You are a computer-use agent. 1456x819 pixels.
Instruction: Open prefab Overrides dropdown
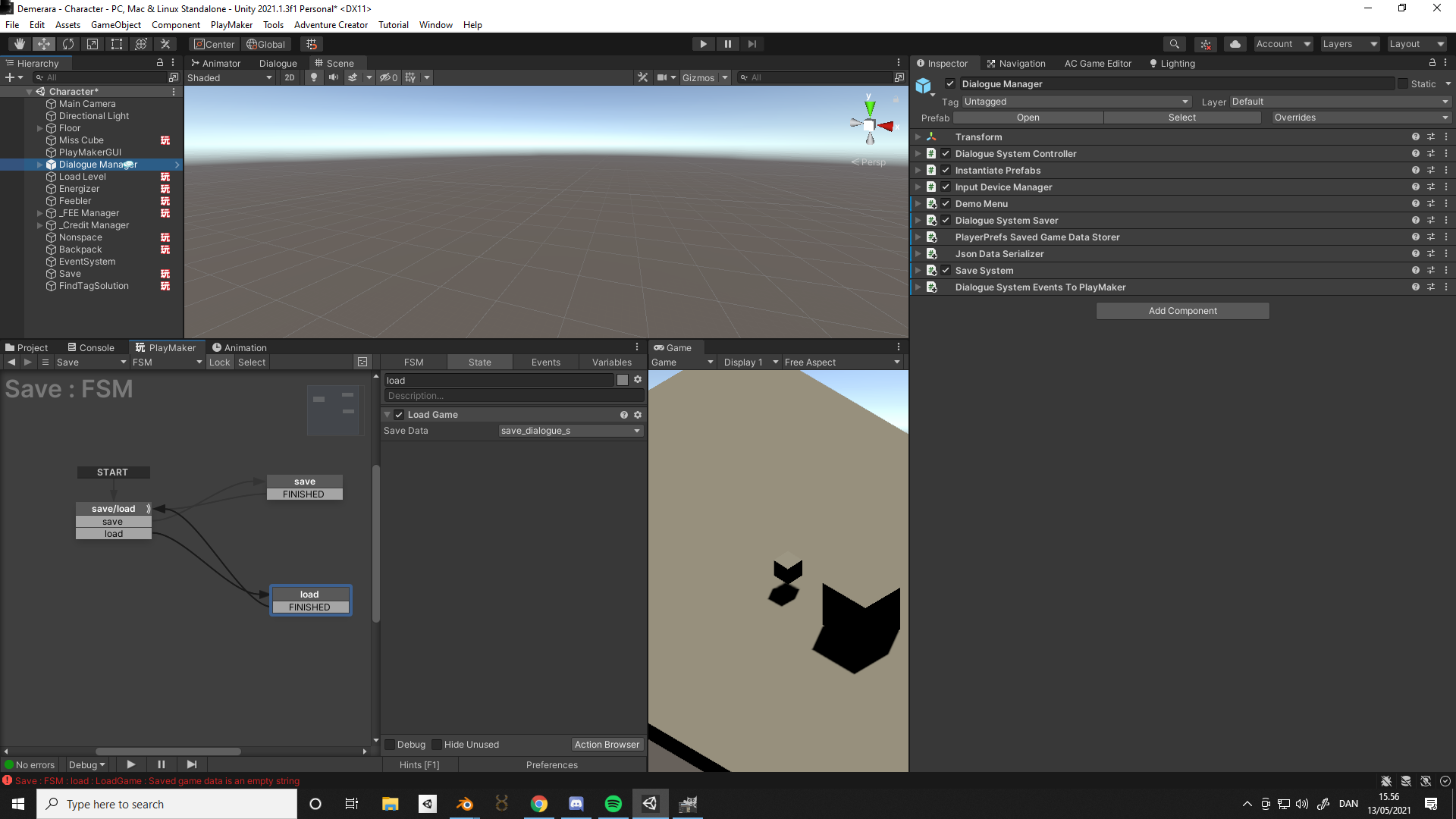(1361, 118)
